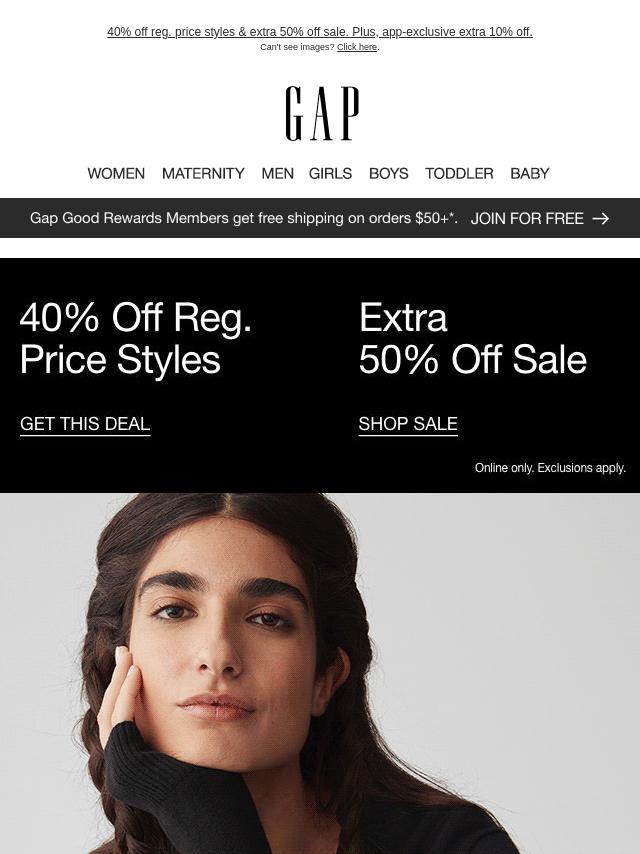
Task: Click the 'Can't see images?' text
Action: [x=297, y=47]
